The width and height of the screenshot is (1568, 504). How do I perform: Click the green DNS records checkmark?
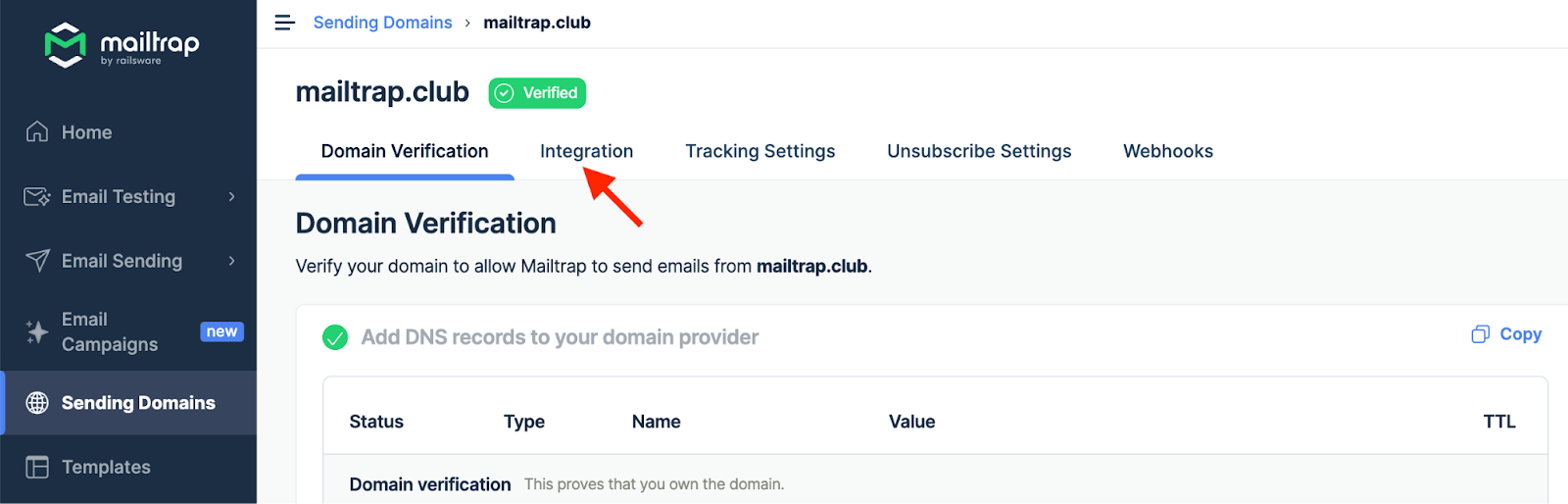point(335,337)
